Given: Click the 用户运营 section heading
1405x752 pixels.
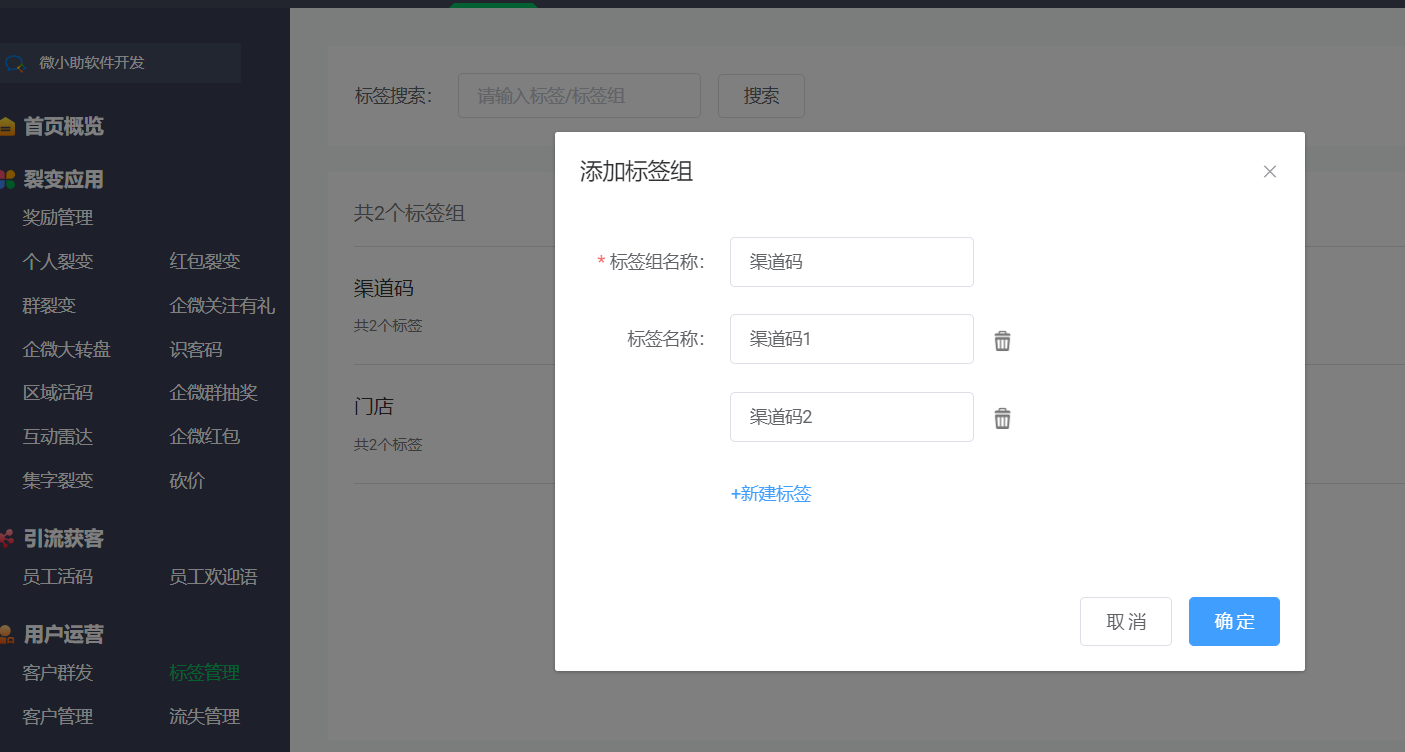Looking at the screenshot, I should pos(63,634).
